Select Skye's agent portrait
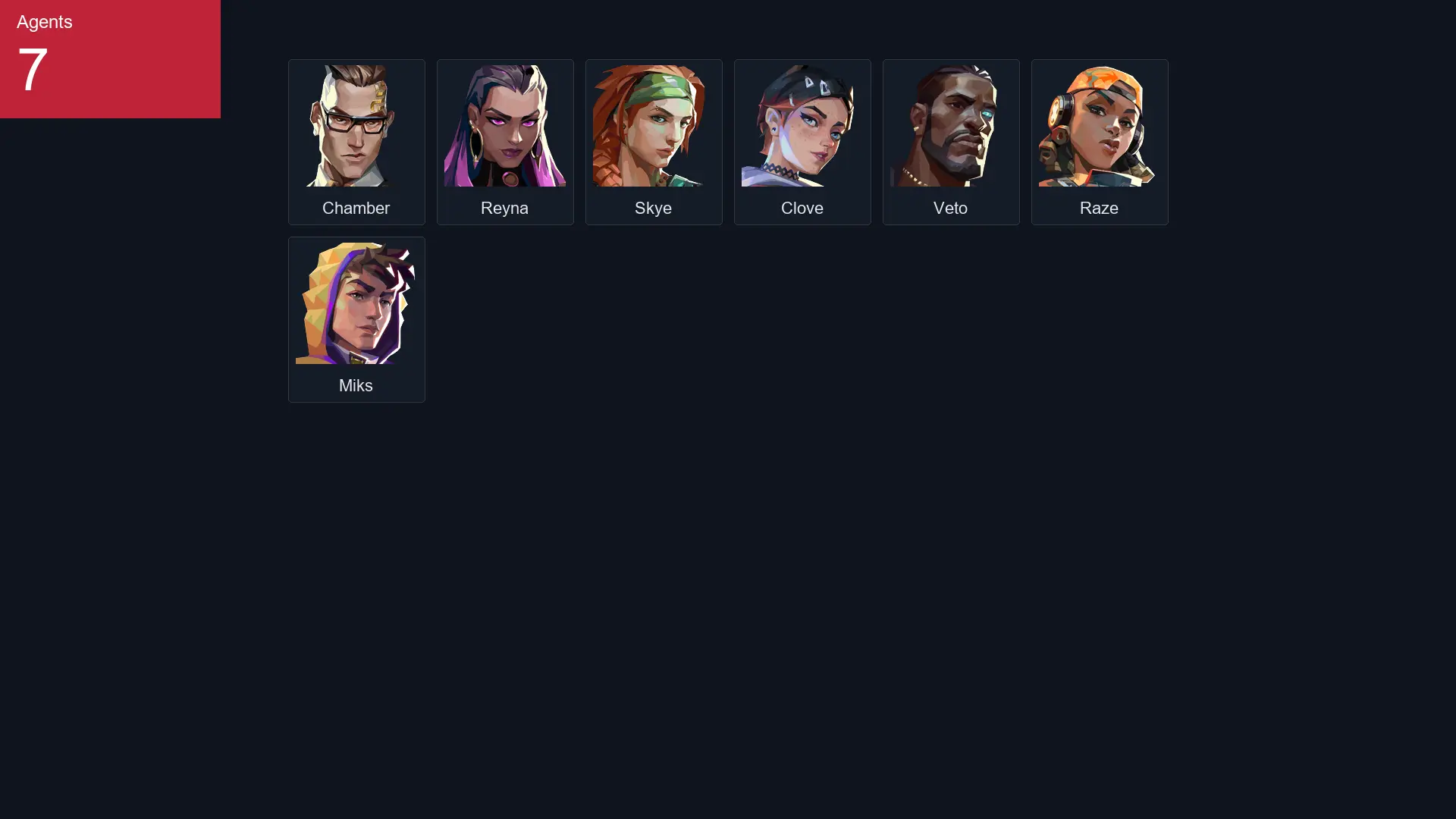 [x=653, y=126]
